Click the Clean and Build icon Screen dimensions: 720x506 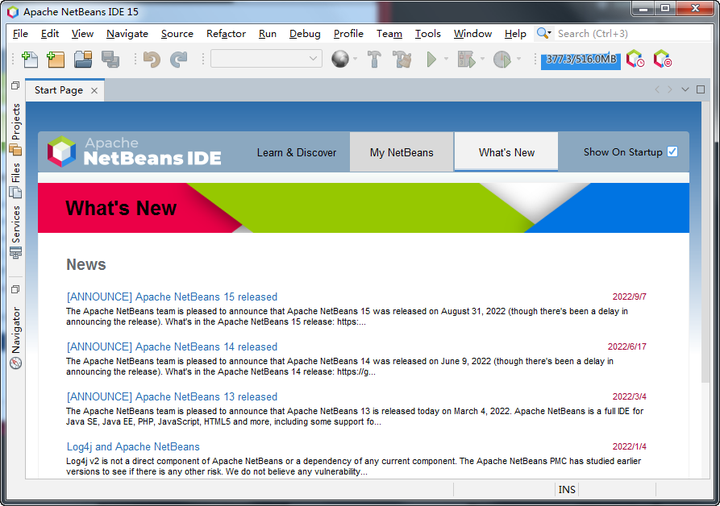[402, 59]
